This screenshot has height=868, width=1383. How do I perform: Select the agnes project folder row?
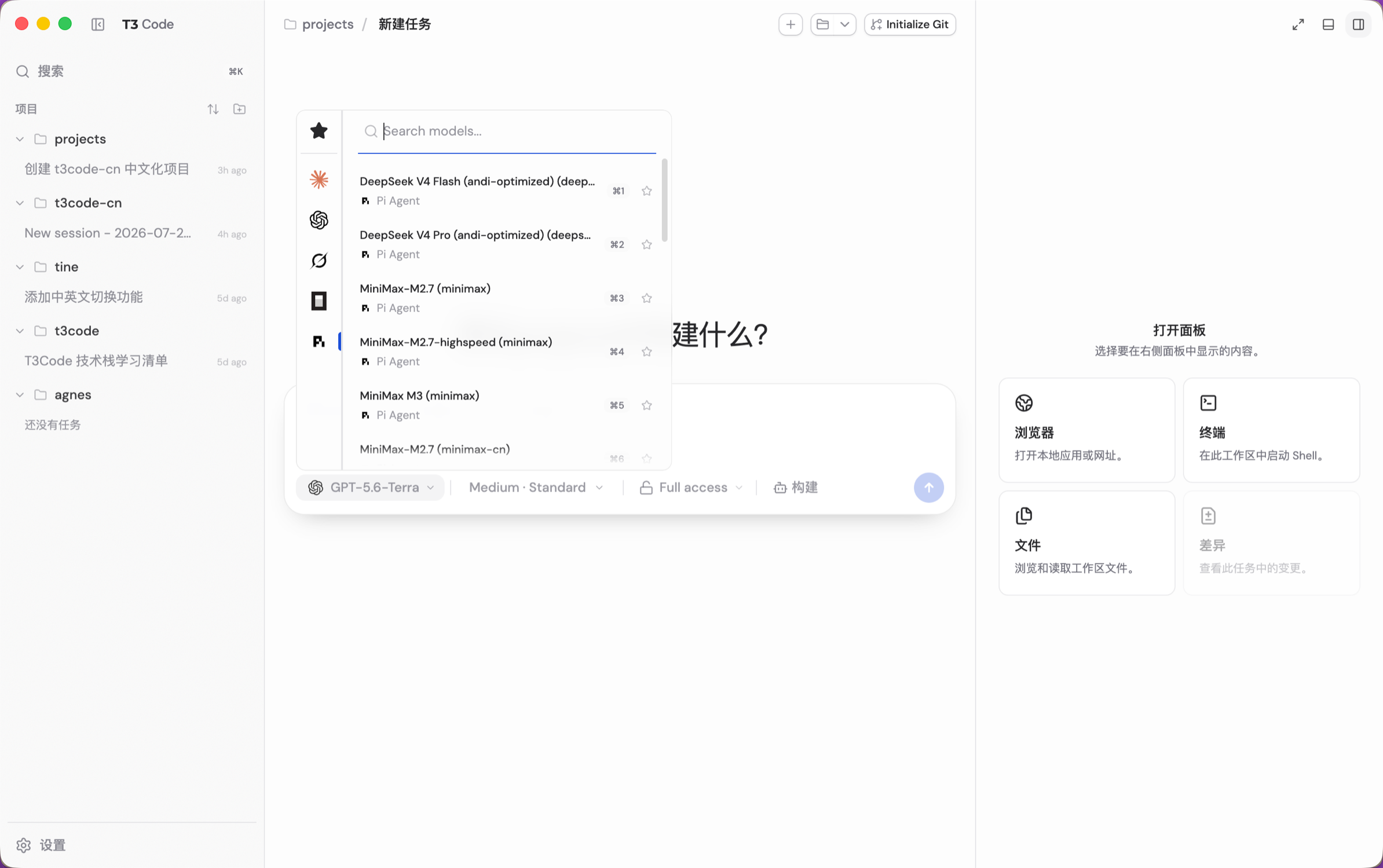click(132, 395)
